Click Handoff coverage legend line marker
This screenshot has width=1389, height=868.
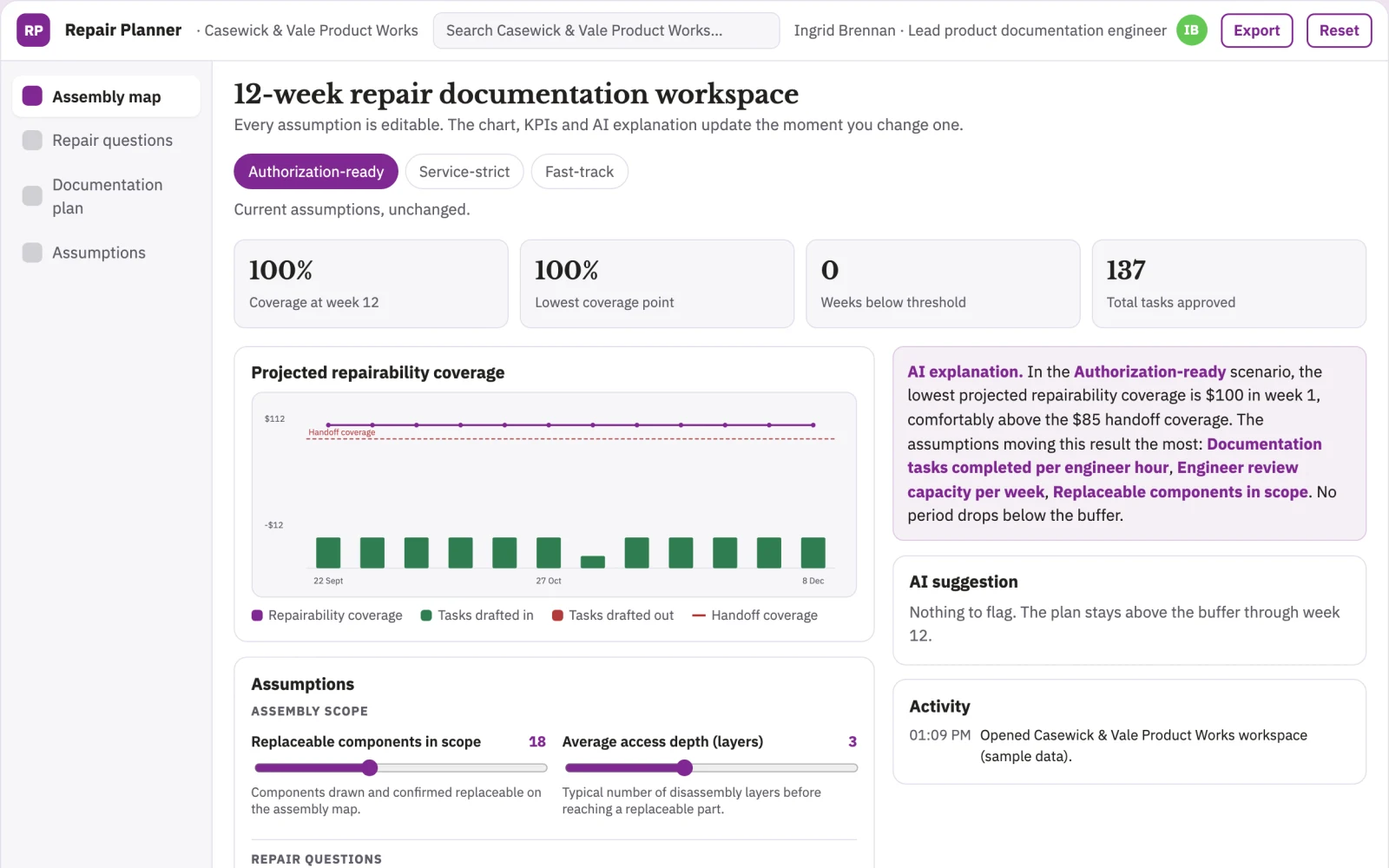[x=698, y=615]
